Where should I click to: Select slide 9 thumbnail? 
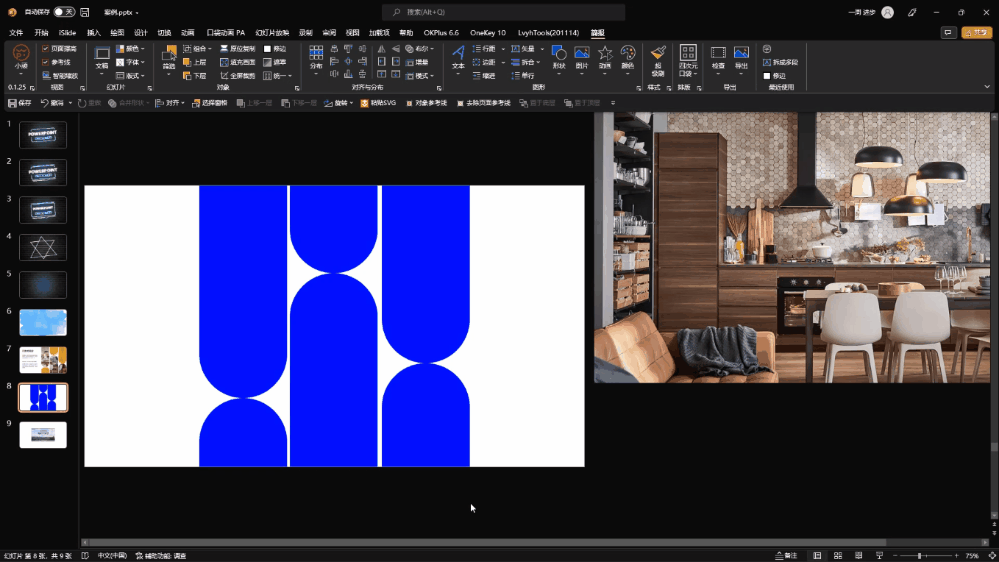(43, 435)
